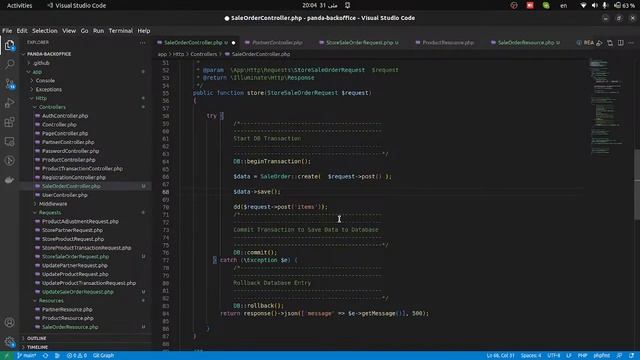Open the Source Control view

tap(10, 84)
